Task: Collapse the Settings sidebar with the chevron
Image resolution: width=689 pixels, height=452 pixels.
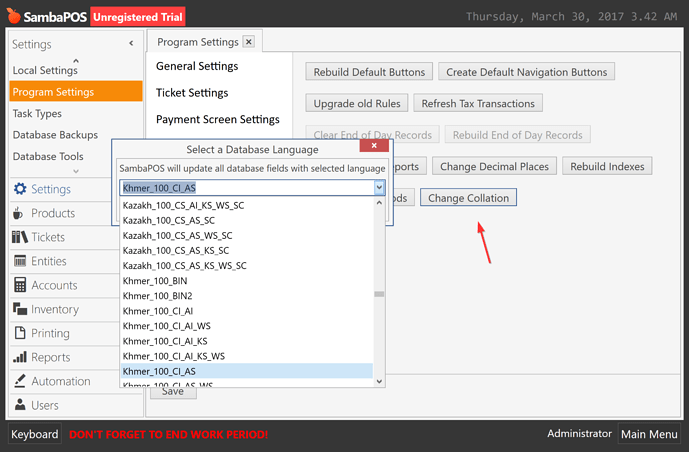Action: click(131, 43)
